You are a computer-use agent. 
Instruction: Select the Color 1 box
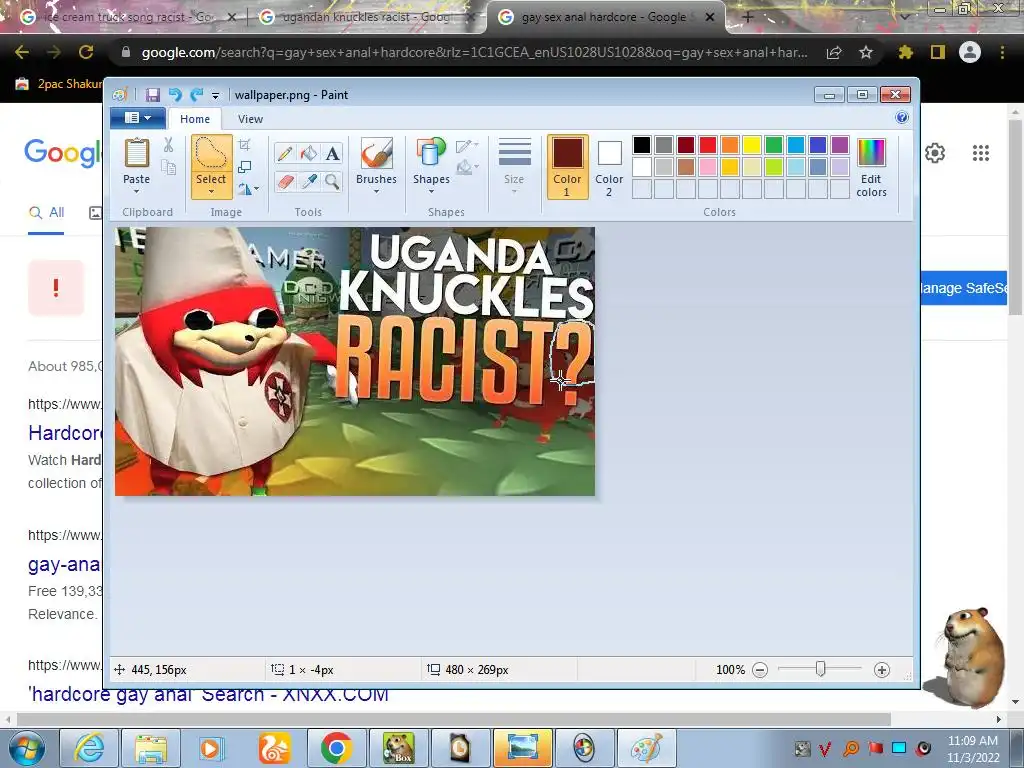coord(568,167)
